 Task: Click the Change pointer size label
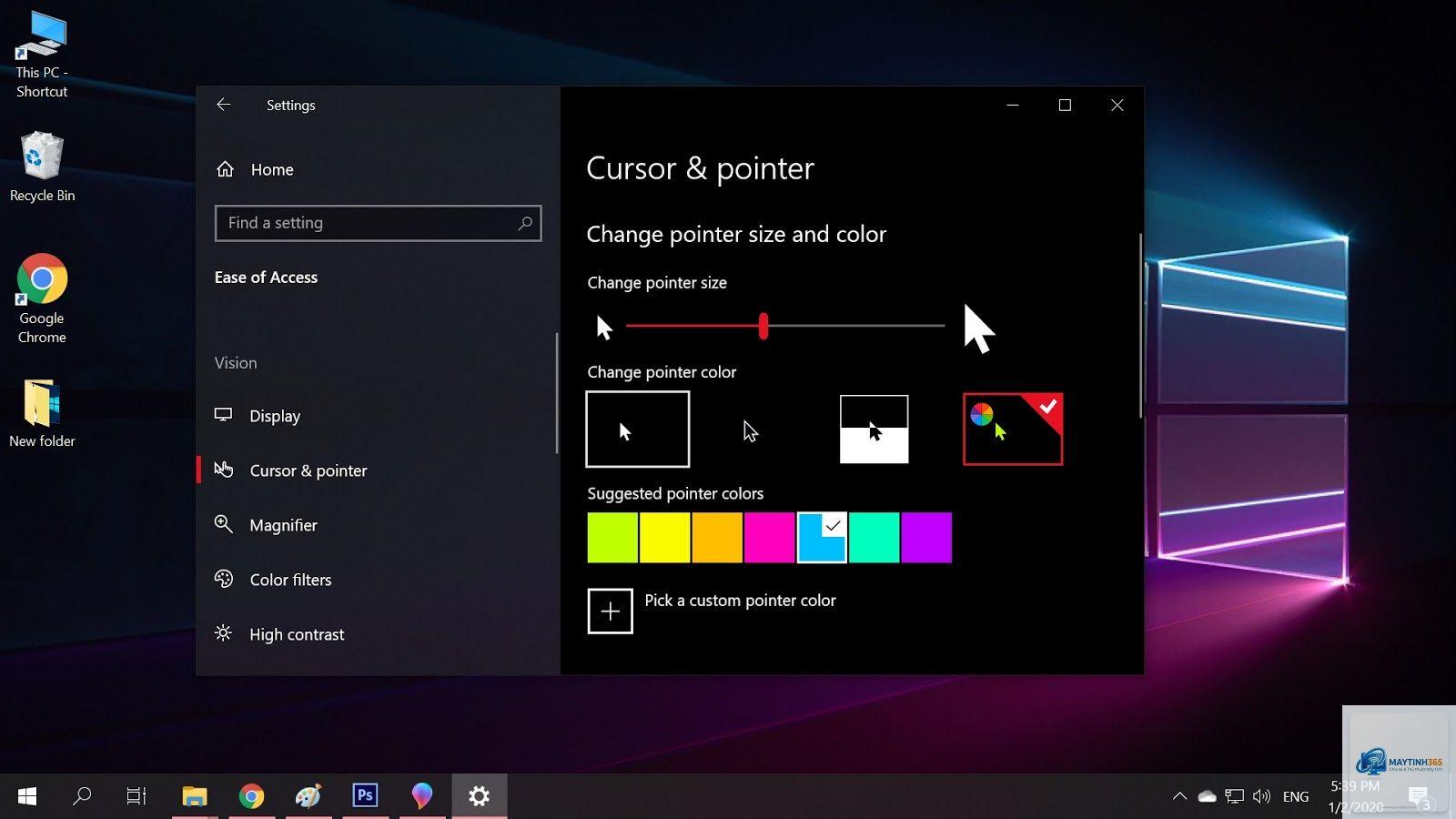click(657, 283)
